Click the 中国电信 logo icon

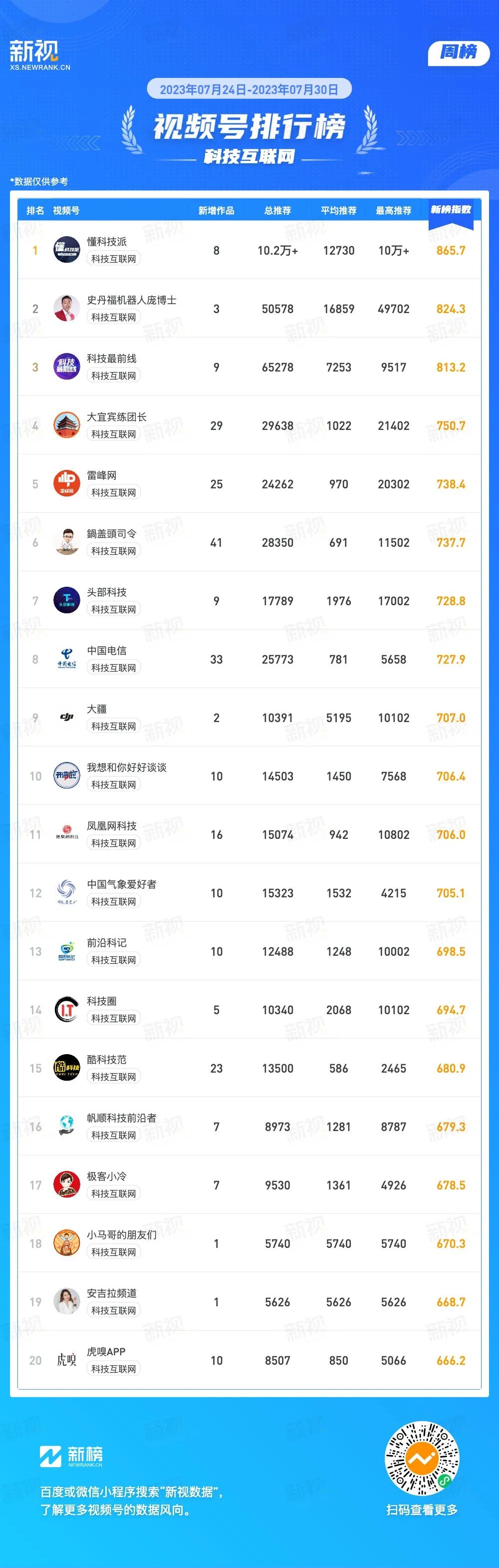pyautogui.click(x=67, y=659)
